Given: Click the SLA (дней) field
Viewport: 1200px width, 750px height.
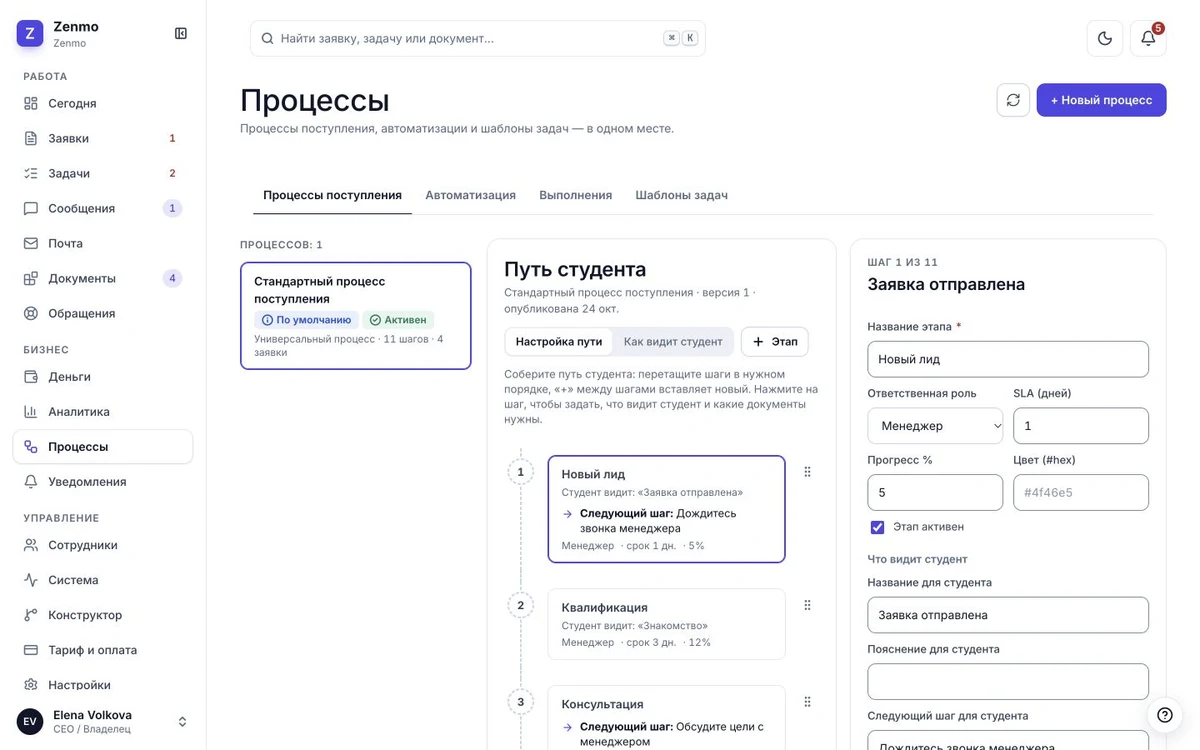Looking at the screenshot, I should coord(1081,426).
